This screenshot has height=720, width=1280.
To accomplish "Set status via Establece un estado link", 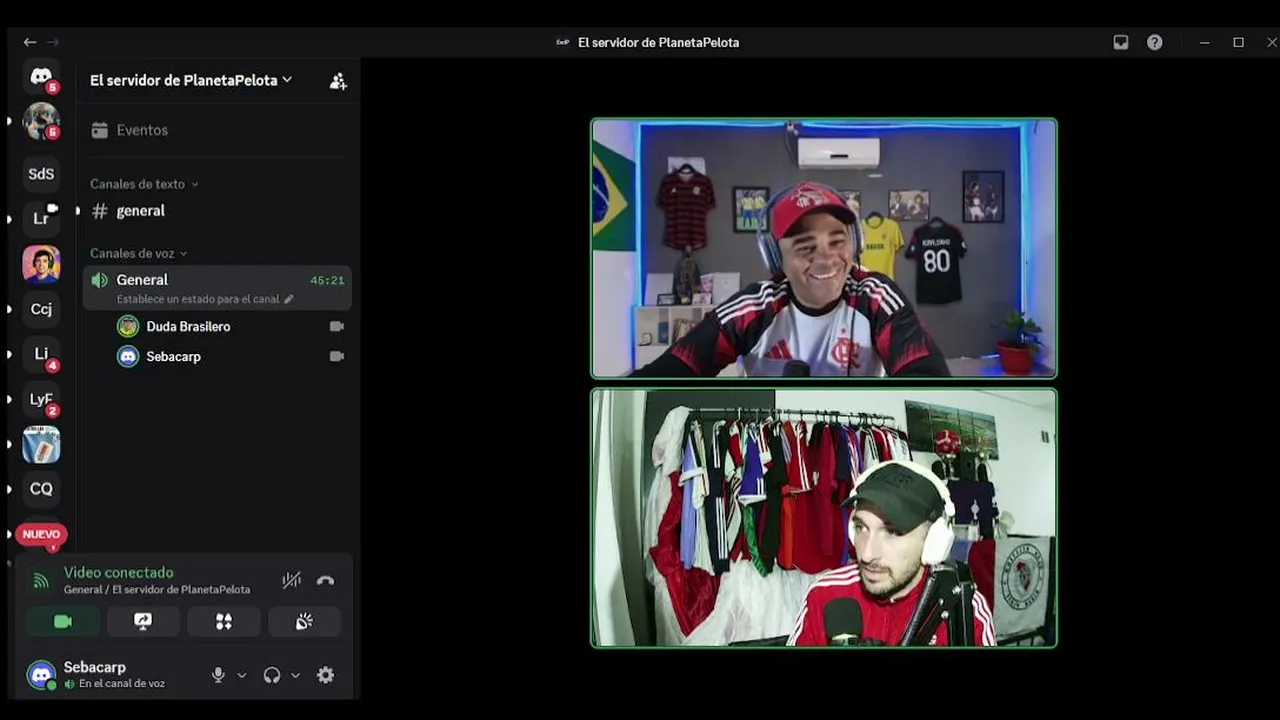I will (205, 299).
